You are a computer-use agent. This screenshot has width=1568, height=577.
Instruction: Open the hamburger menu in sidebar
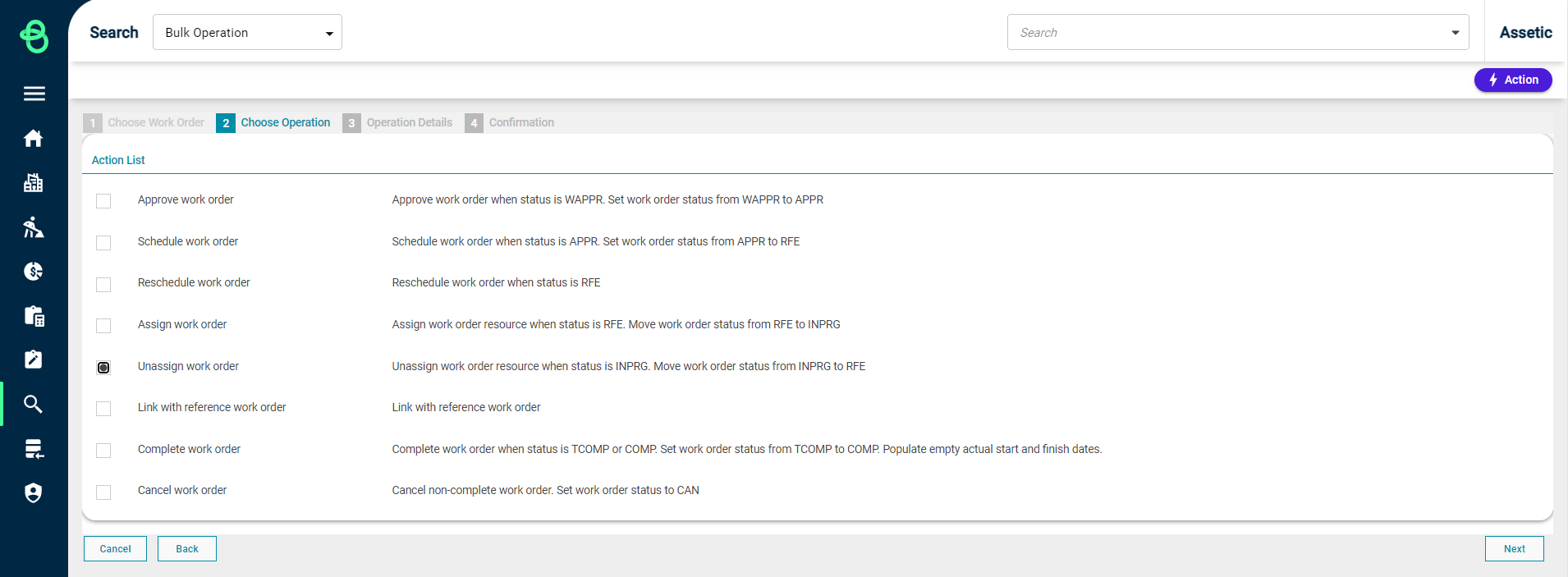(x=34, y=94)
